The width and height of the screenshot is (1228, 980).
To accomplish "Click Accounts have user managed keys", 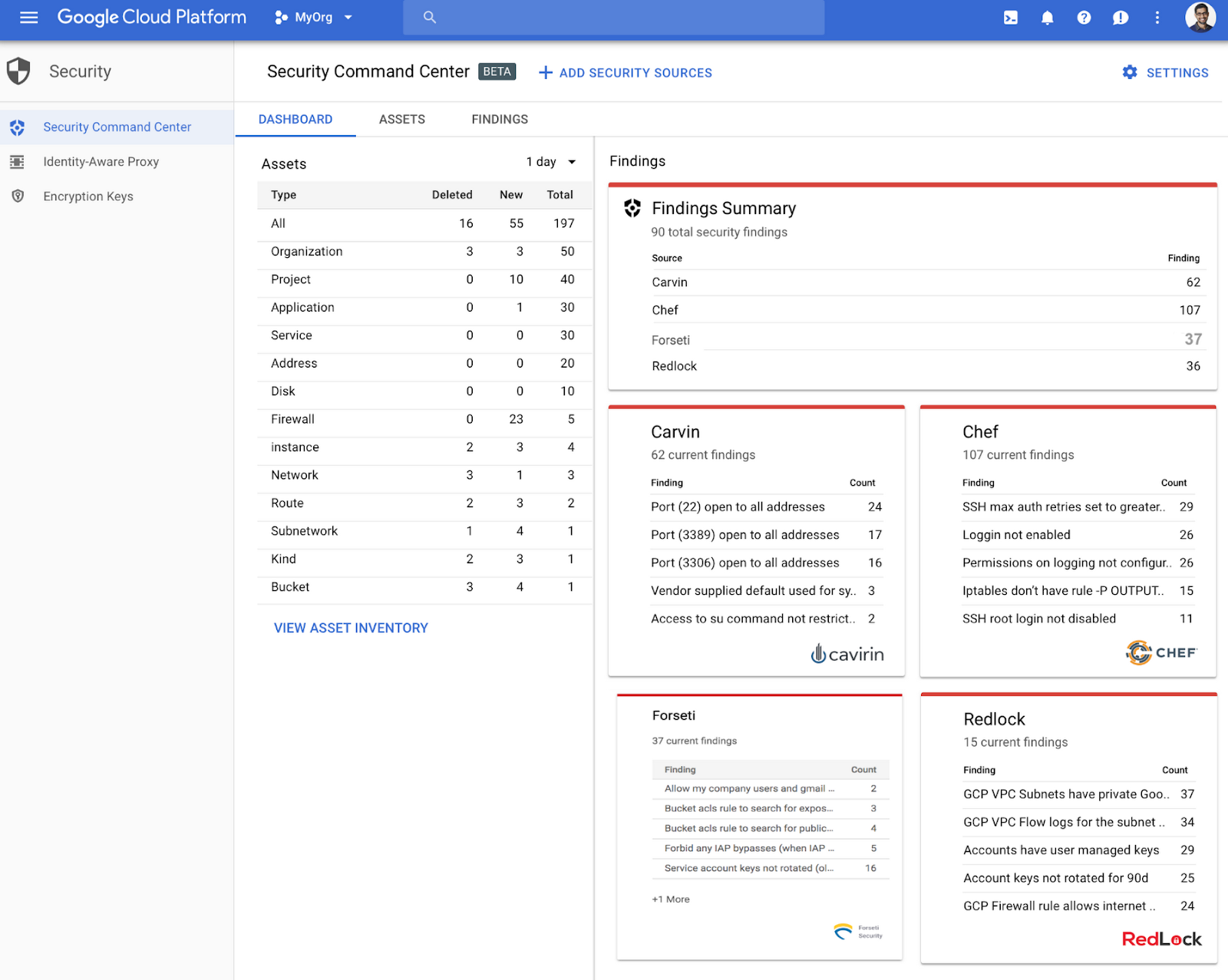I will click(x=1079, y=850).
